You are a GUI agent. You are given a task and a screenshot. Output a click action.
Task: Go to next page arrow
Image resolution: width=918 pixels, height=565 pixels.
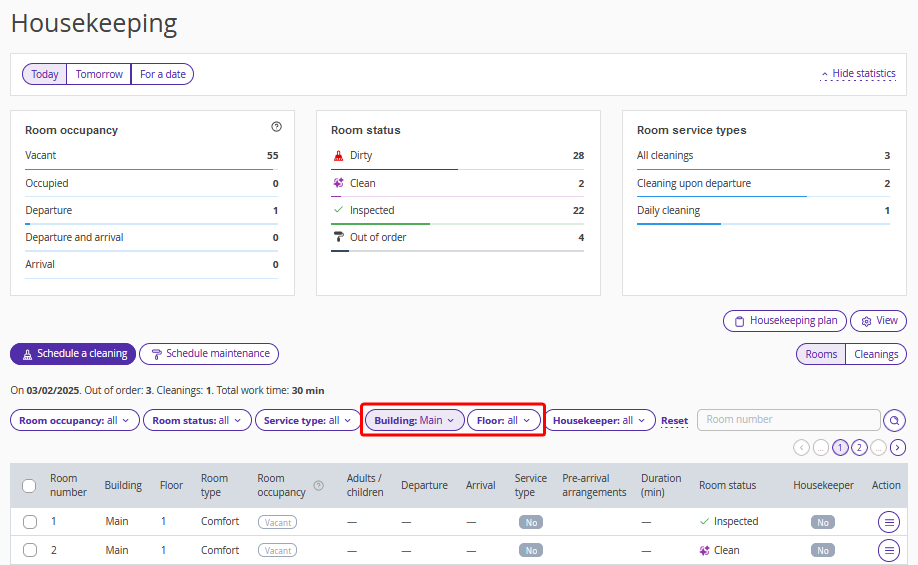(898, 448)
